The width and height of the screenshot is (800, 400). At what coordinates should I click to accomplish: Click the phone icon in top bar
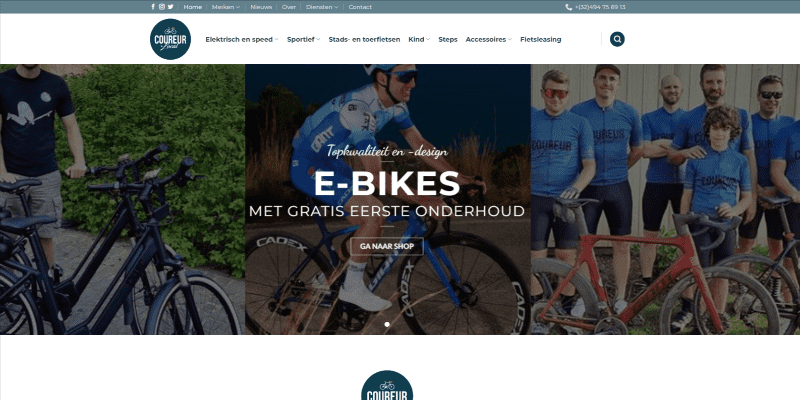(x=568, y=7)
